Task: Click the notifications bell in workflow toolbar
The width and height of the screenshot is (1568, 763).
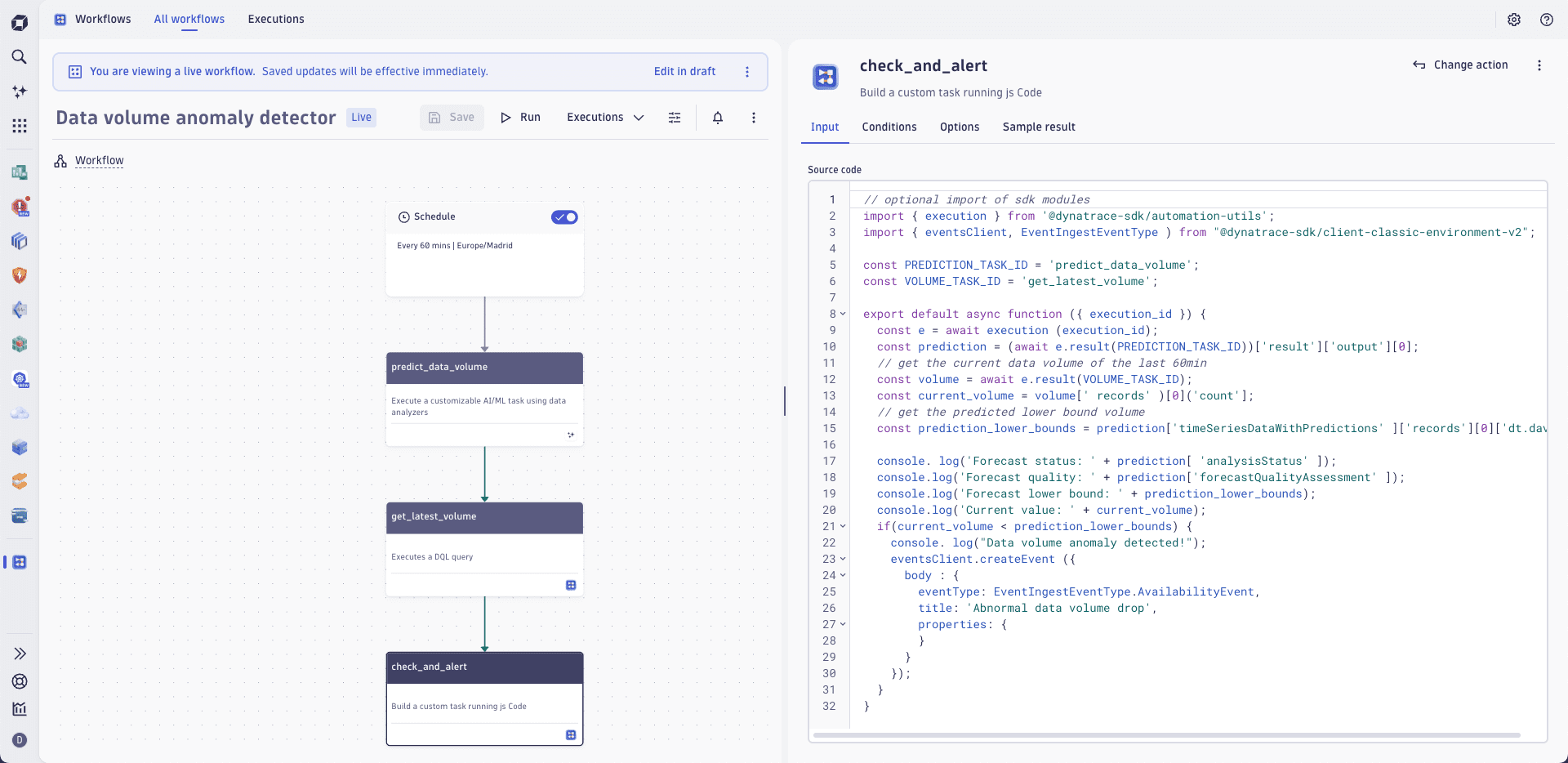Action: coord(717,118)
